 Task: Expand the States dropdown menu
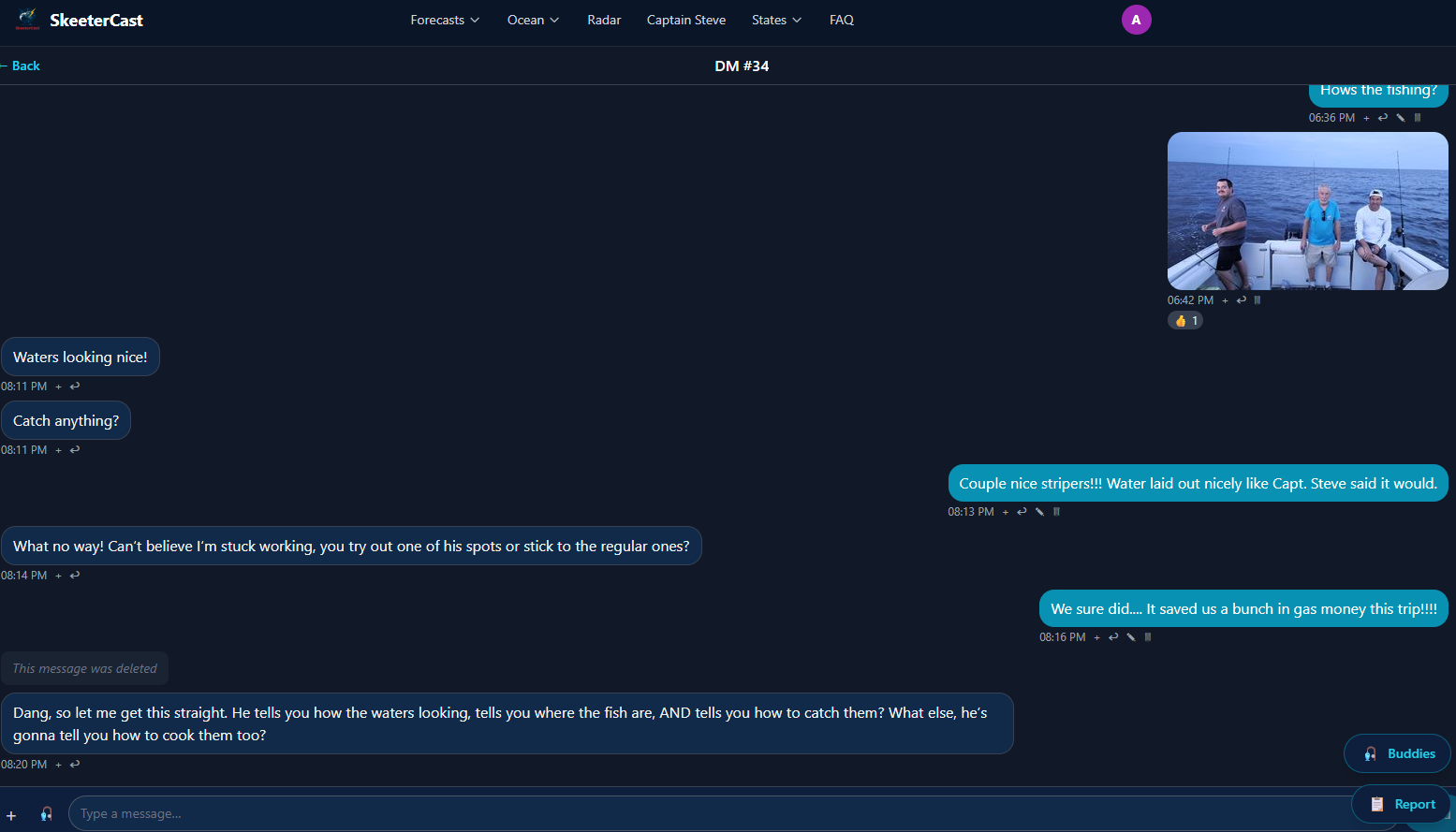coord(776,20)
